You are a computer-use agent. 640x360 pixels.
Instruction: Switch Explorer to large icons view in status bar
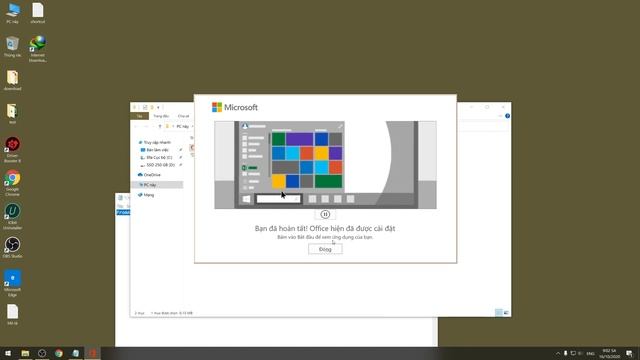[x=506, y=313]
